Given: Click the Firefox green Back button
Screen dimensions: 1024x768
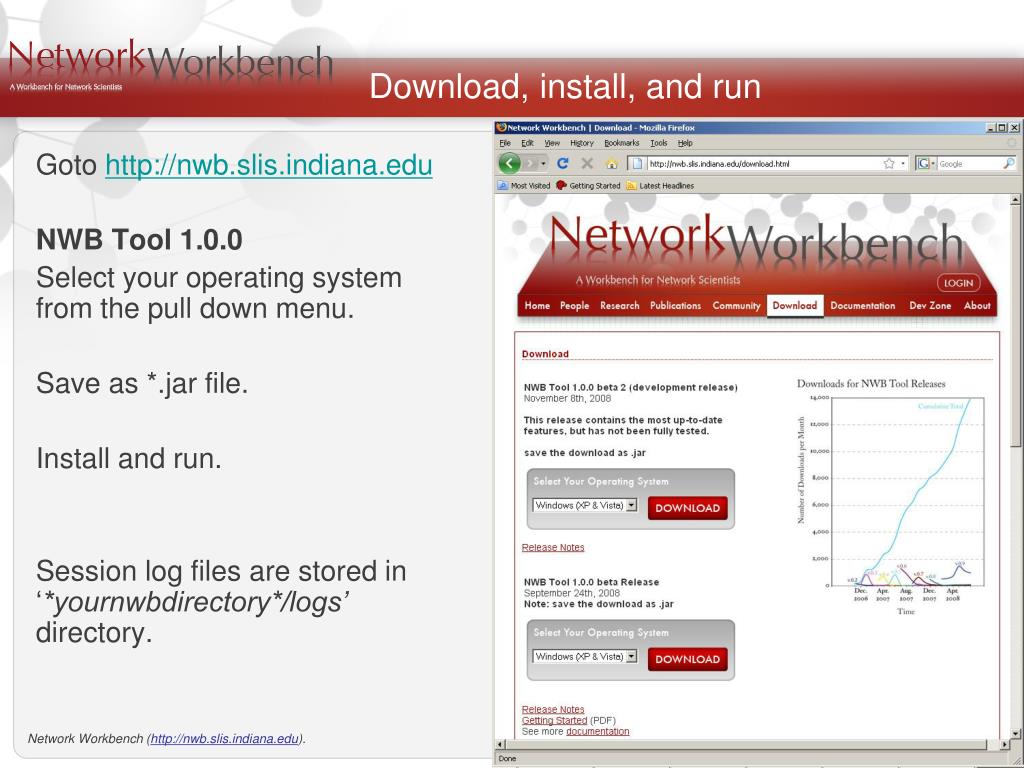Looking at the screenshot, I should coord(509,163).
